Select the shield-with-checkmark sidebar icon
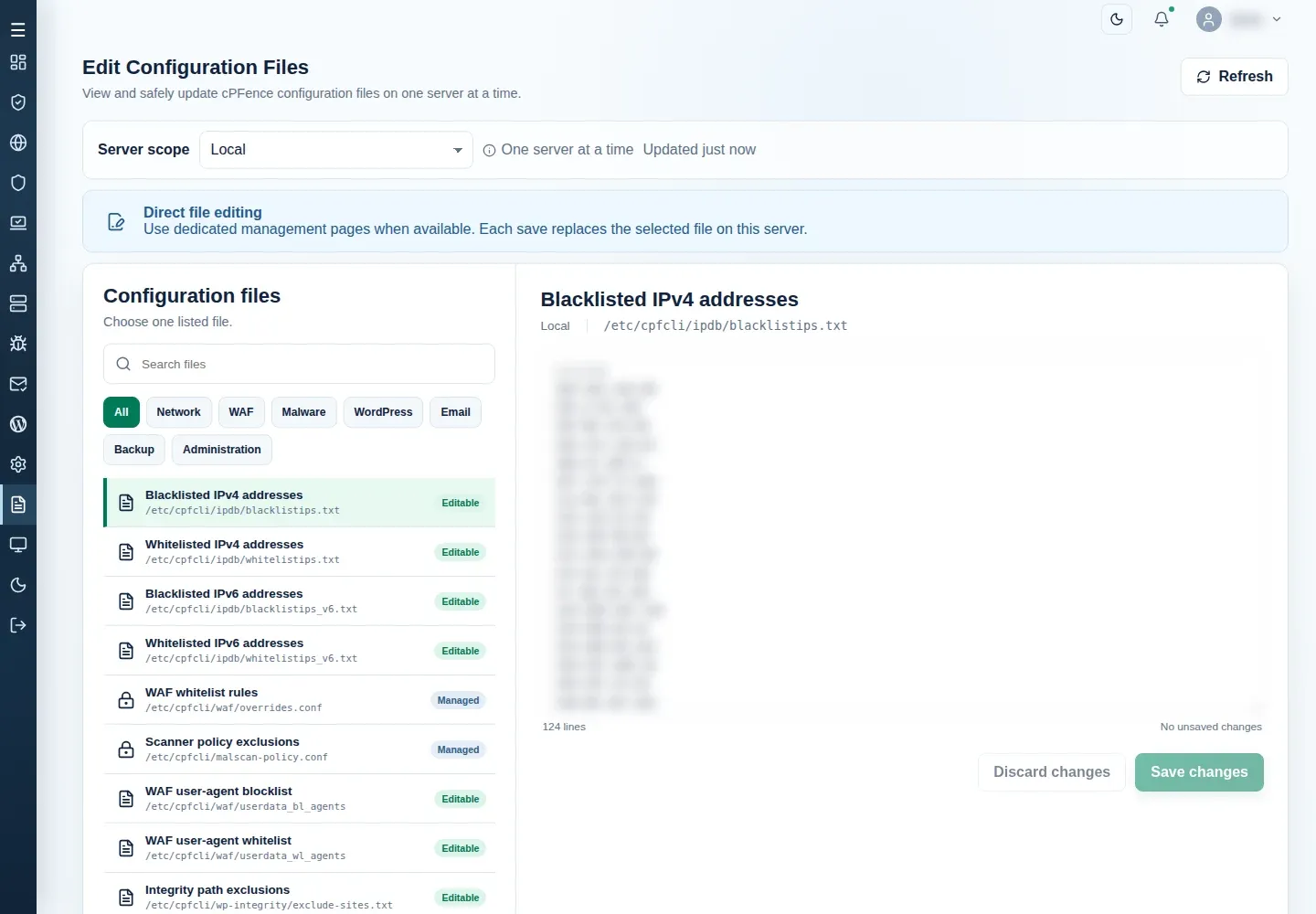The image size is (1316, 914). (17, 102)
